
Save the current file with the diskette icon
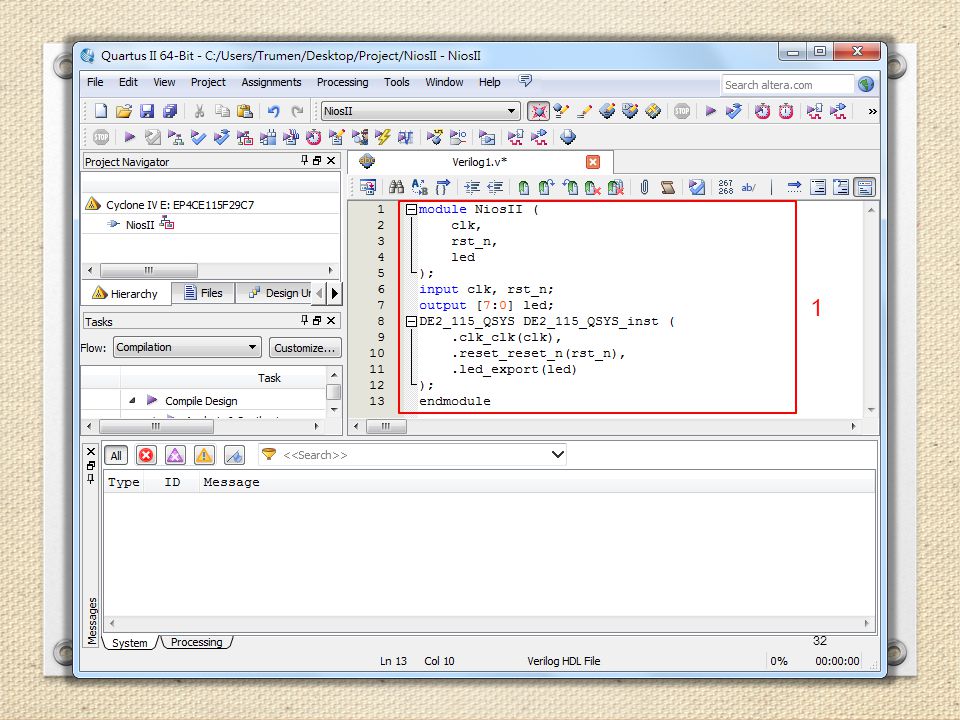pyautogui.click(x=147, y=111)
